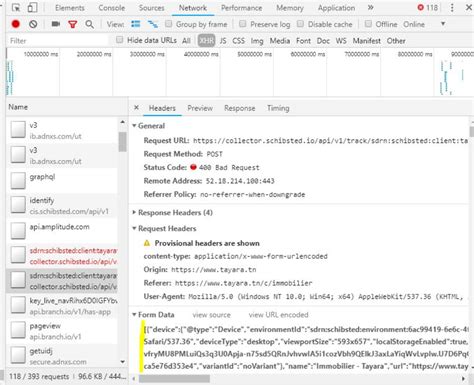The height and width of the screenshot is (385, 474).
Task: Select the getuidj request row
Action: tap(62, 355)
